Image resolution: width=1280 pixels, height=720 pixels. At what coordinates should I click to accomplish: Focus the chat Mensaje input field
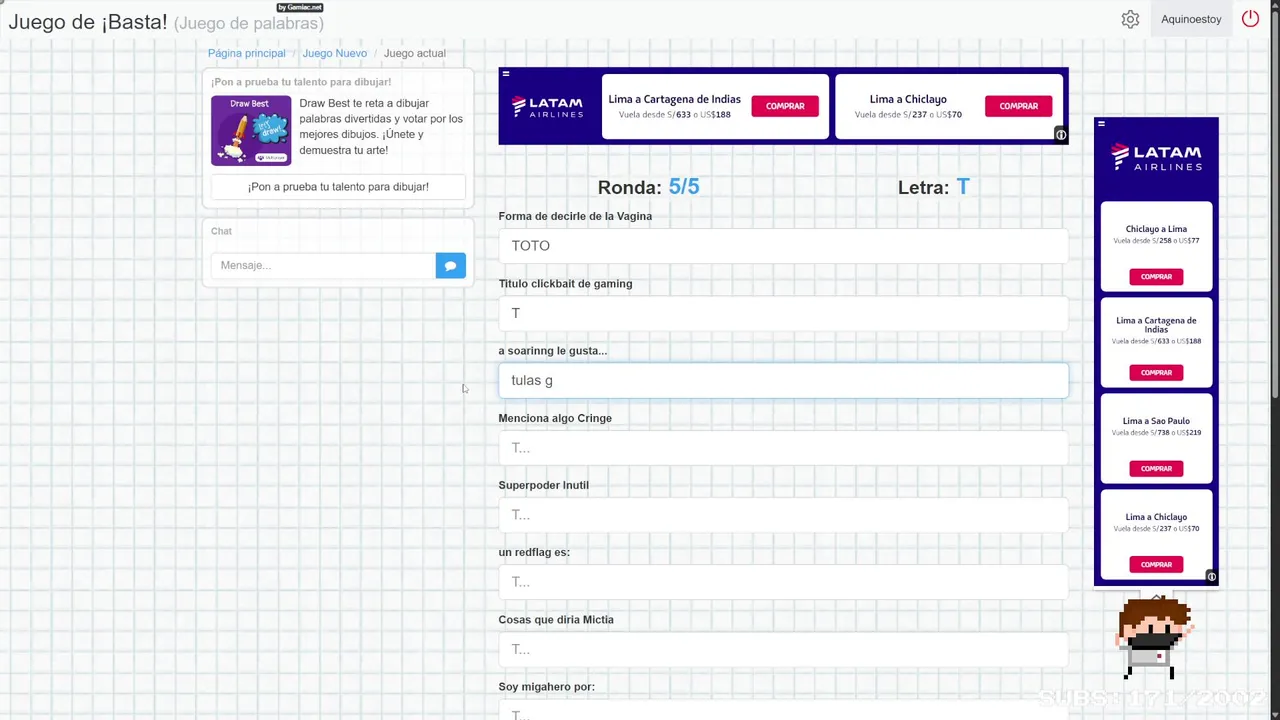(323, 265)
